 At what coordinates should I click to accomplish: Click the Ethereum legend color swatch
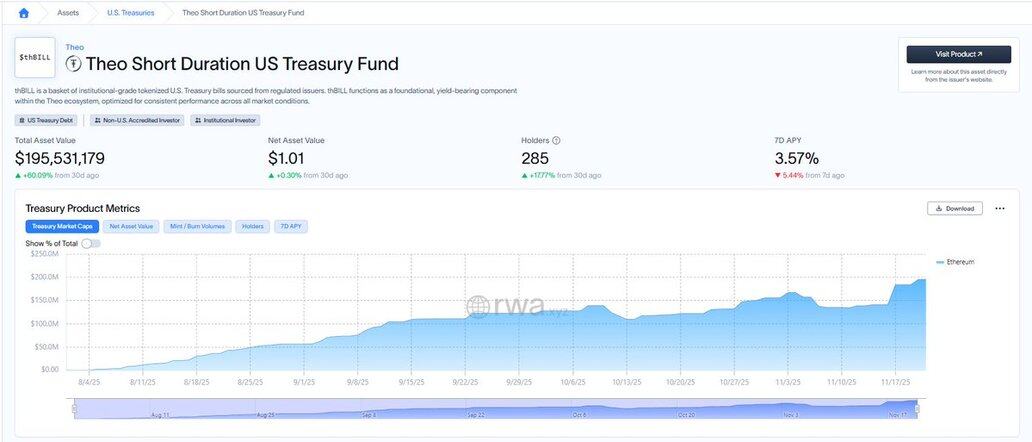pos(940,262)
